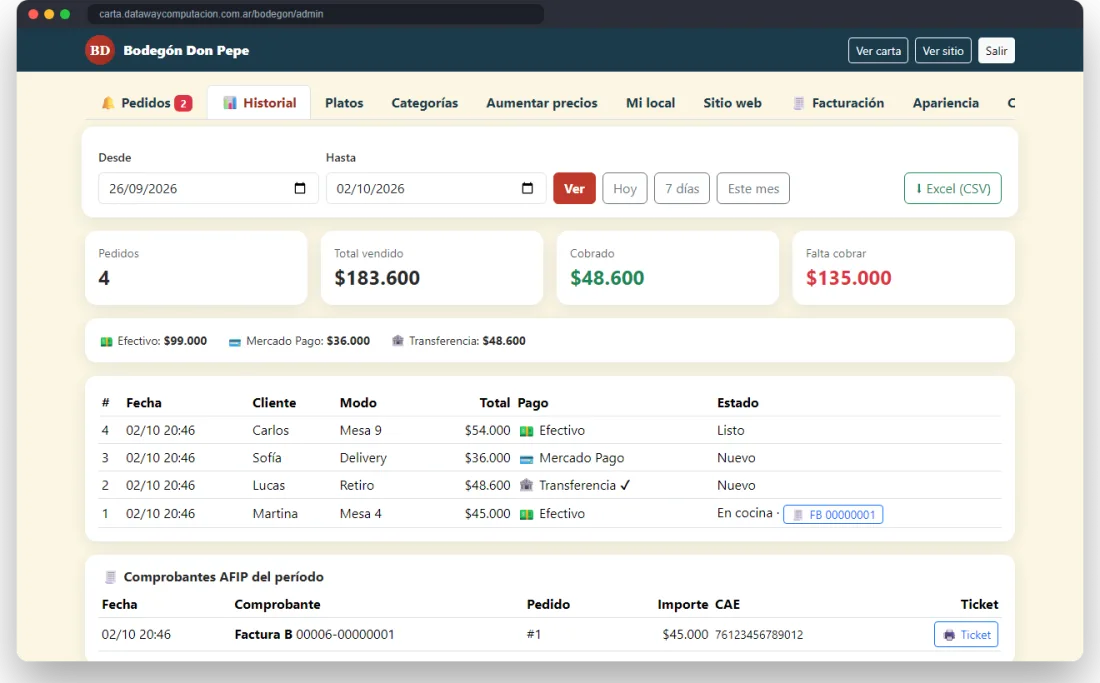Click the red notification badge on Pedidos
The width and height of the screenshot is (1100, 683).
[183, 104]
